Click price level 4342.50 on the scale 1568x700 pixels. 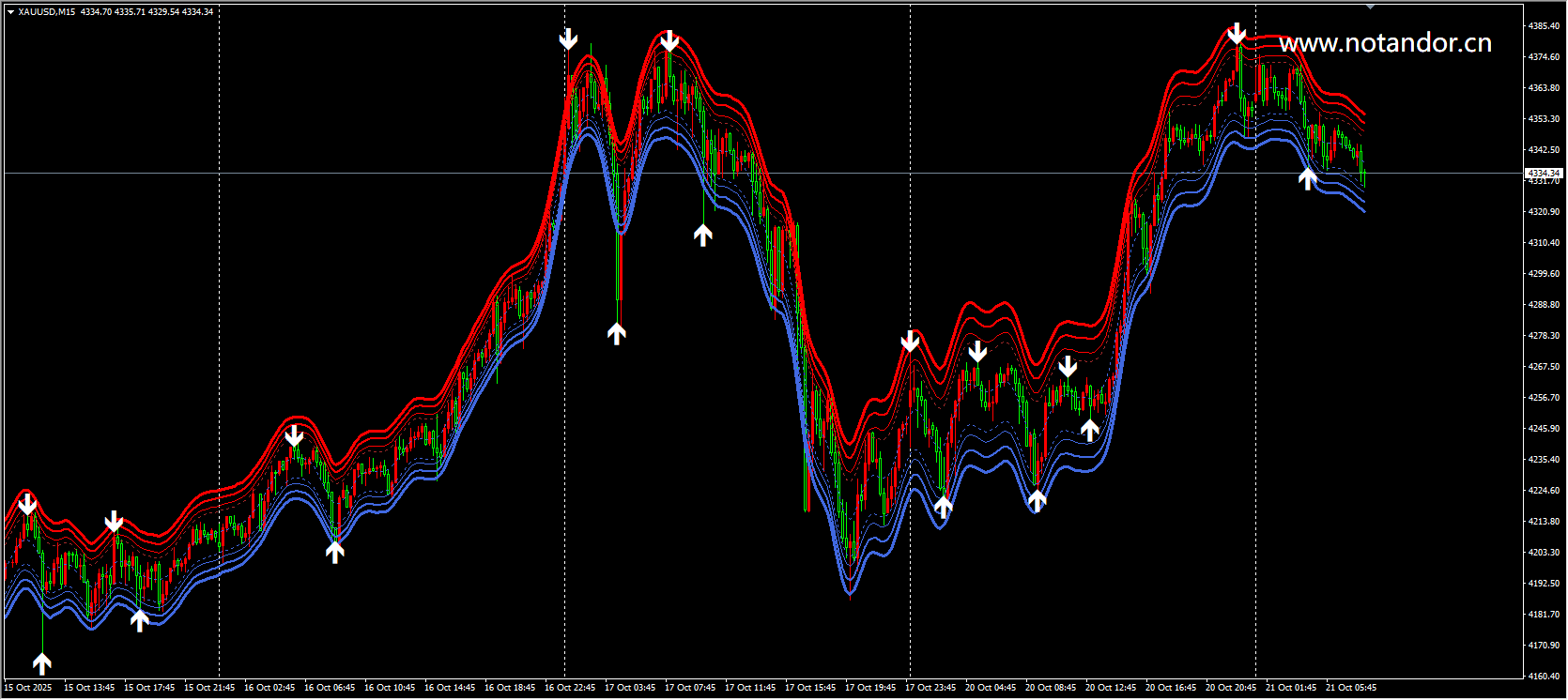[1544, 150]
